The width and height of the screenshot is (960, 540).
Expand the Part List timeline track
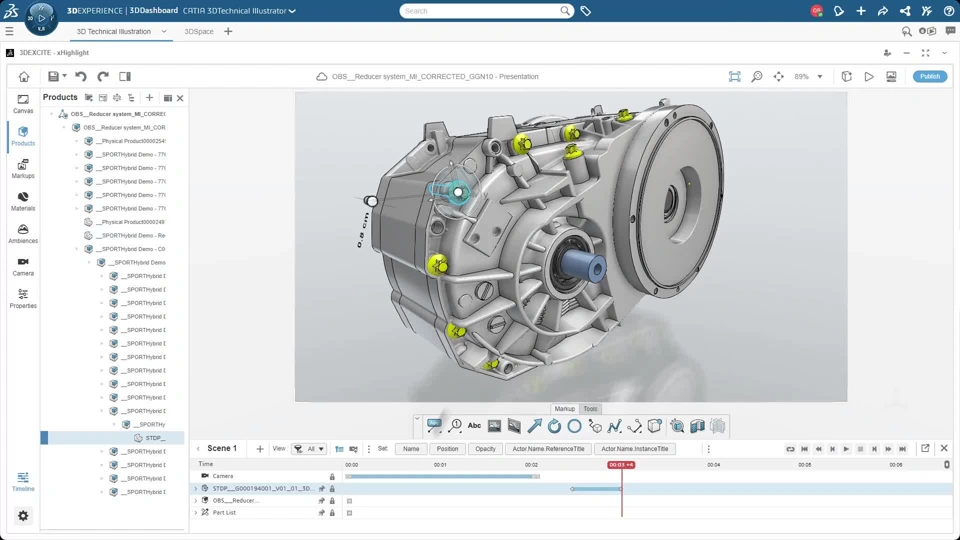point(196,513)
